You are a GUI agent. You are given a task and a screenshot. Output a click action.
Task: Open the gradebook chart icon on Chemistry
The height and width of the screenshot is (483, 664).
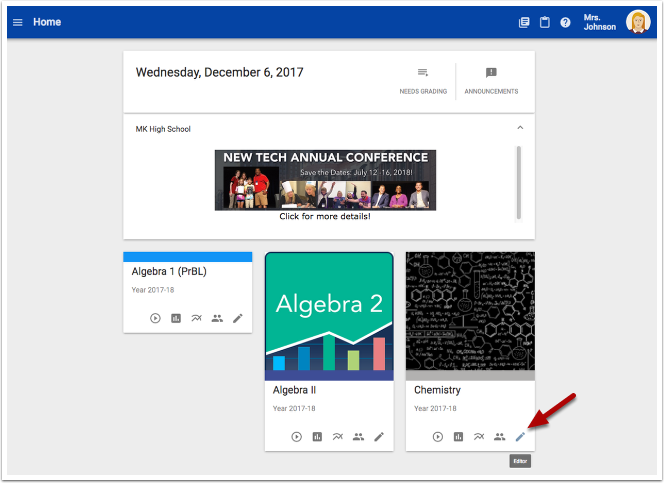coord(458,437)
